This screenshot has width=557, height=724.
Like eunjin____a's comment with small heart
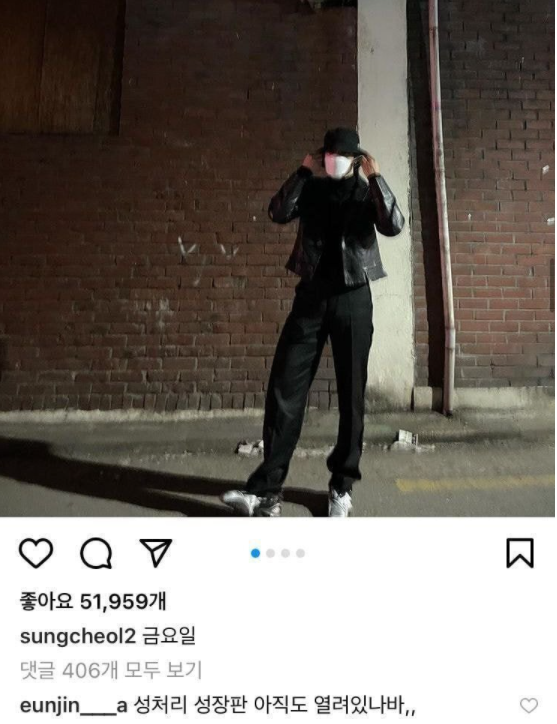[529, 706]
